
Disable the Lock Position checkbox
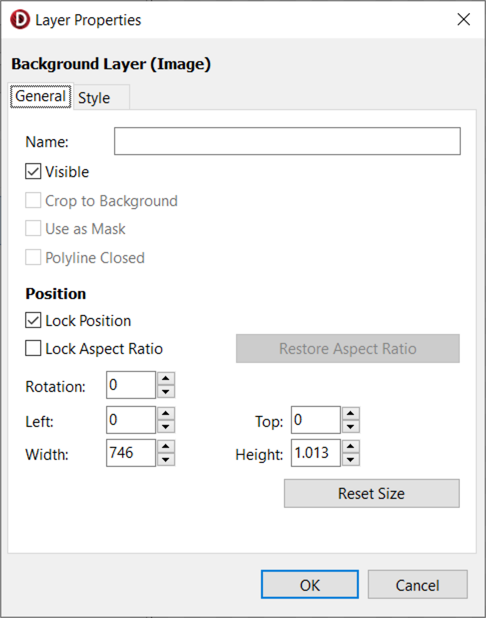(x=33, y=320)
